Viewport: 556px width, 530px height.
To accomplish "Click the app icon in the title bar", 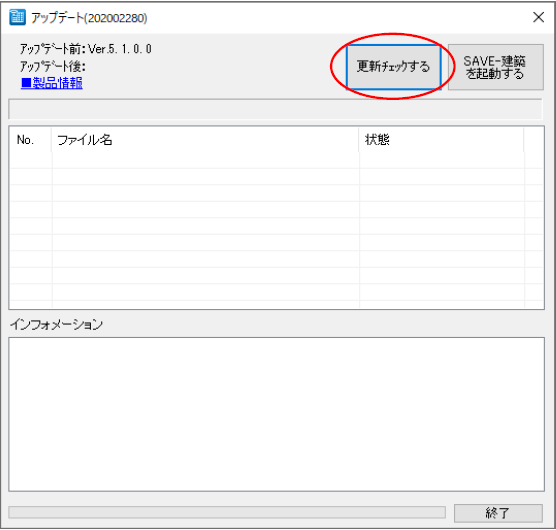I will coord(17,17).
